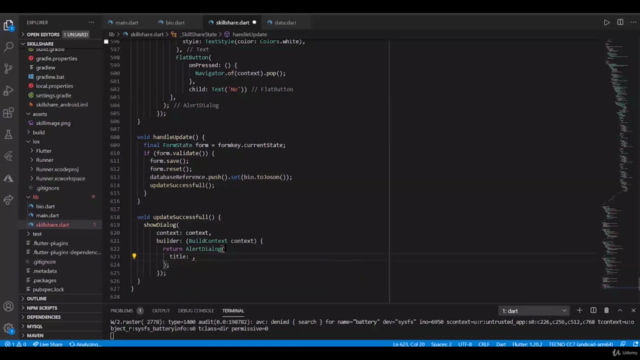Select the skillshare.dart editor tab

(232, 22)
